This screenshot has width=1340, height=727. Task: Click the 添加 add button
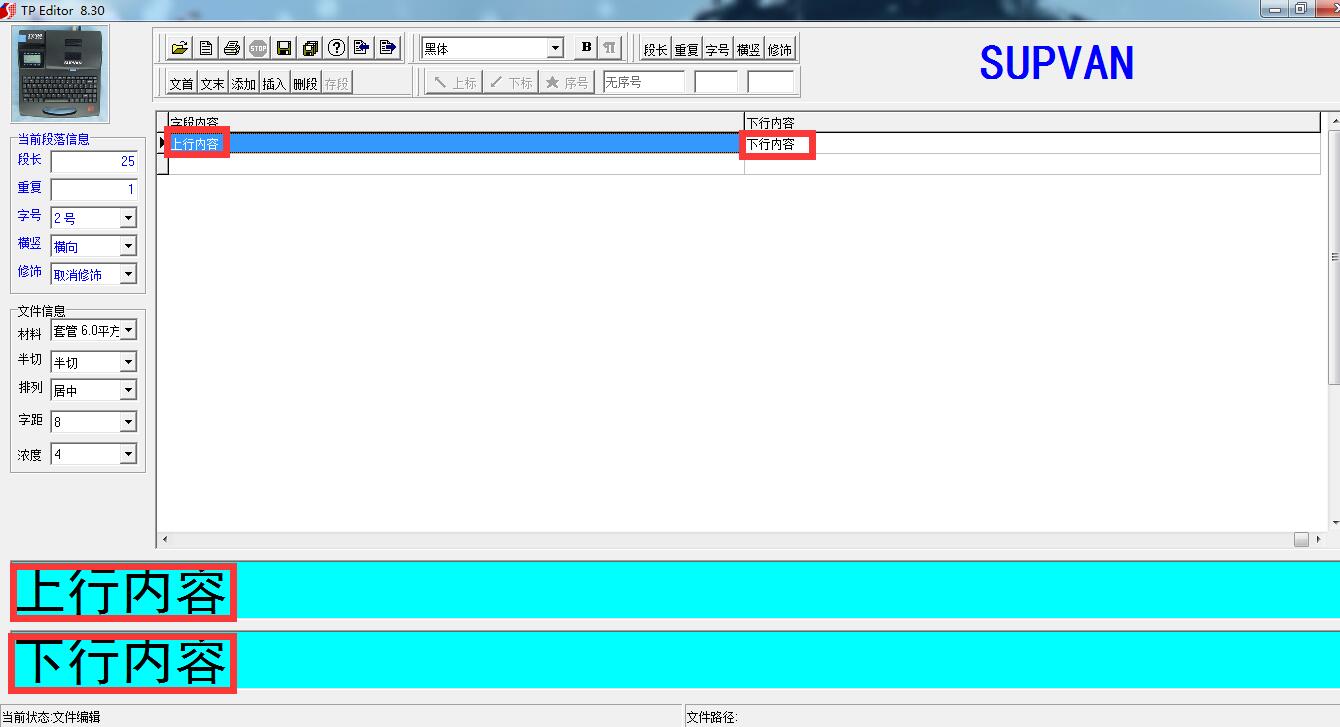(244, 83)
